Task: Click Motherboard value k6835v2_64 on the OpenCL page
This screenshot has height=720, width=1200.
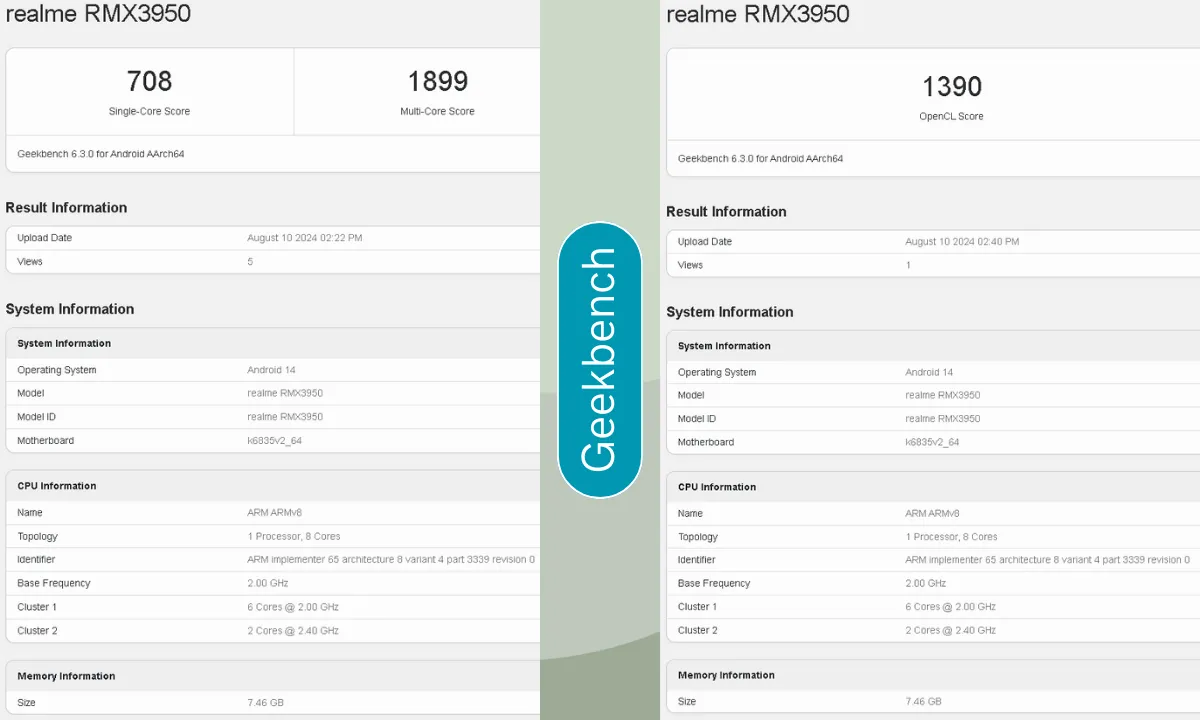Action: [932, 442]
